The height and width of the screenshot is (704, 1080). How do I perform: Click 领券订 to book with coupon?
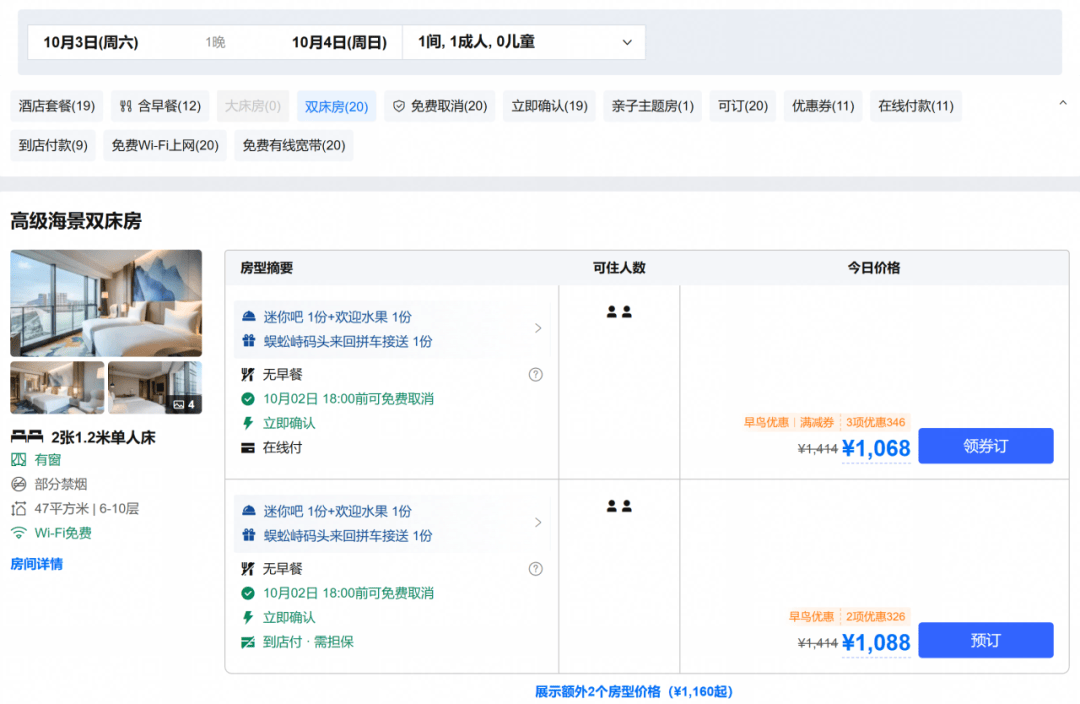tap(986, 446)
